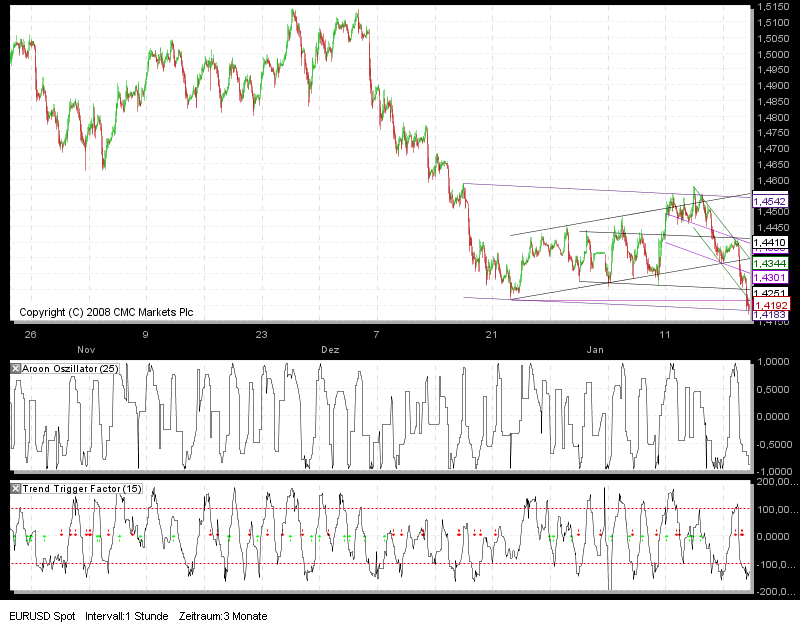Click the 1,4183 price label
The height and width of the screenshot is (625, 800).
click(x=770, y=313)
